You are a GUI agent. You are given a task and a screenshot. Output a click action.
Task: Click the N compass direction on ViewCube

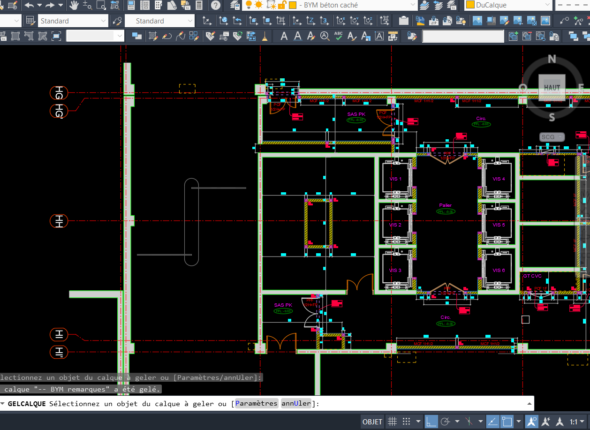point(552,59)
